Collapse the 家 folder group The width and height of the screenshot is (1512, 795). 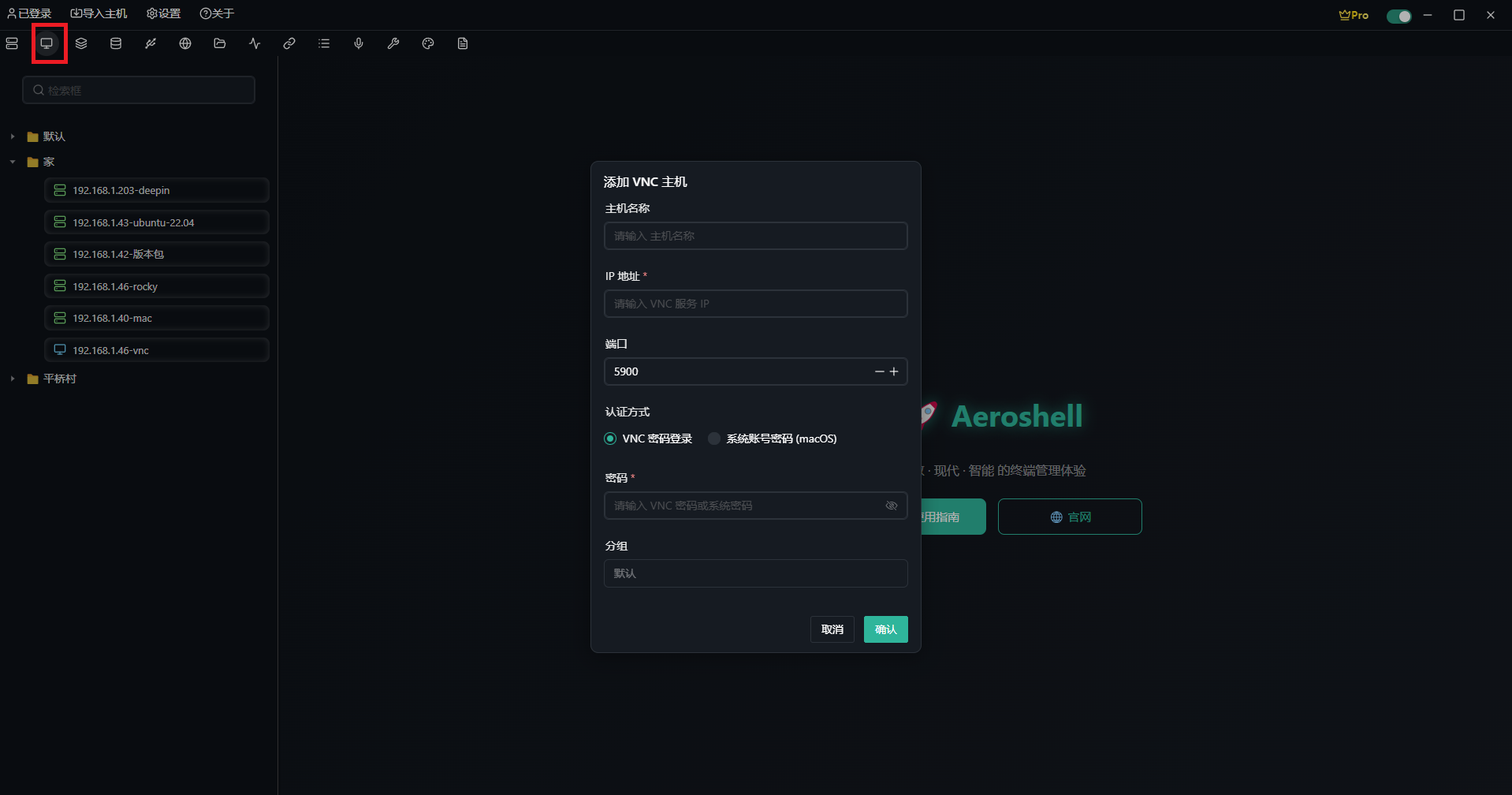point(12,162)
